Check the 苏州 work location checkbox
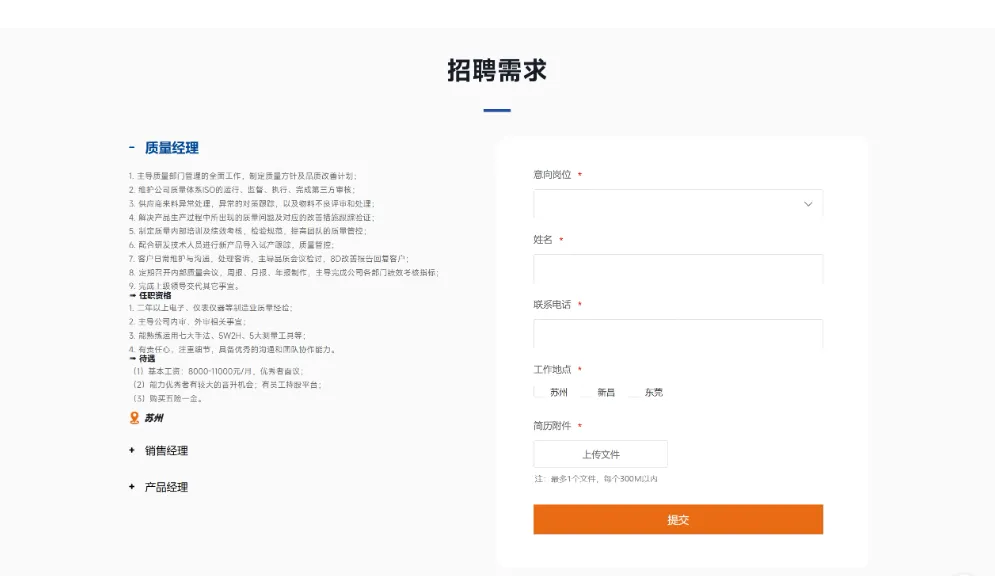Screen dimensions: 995x576 click(x=537, y=392)
